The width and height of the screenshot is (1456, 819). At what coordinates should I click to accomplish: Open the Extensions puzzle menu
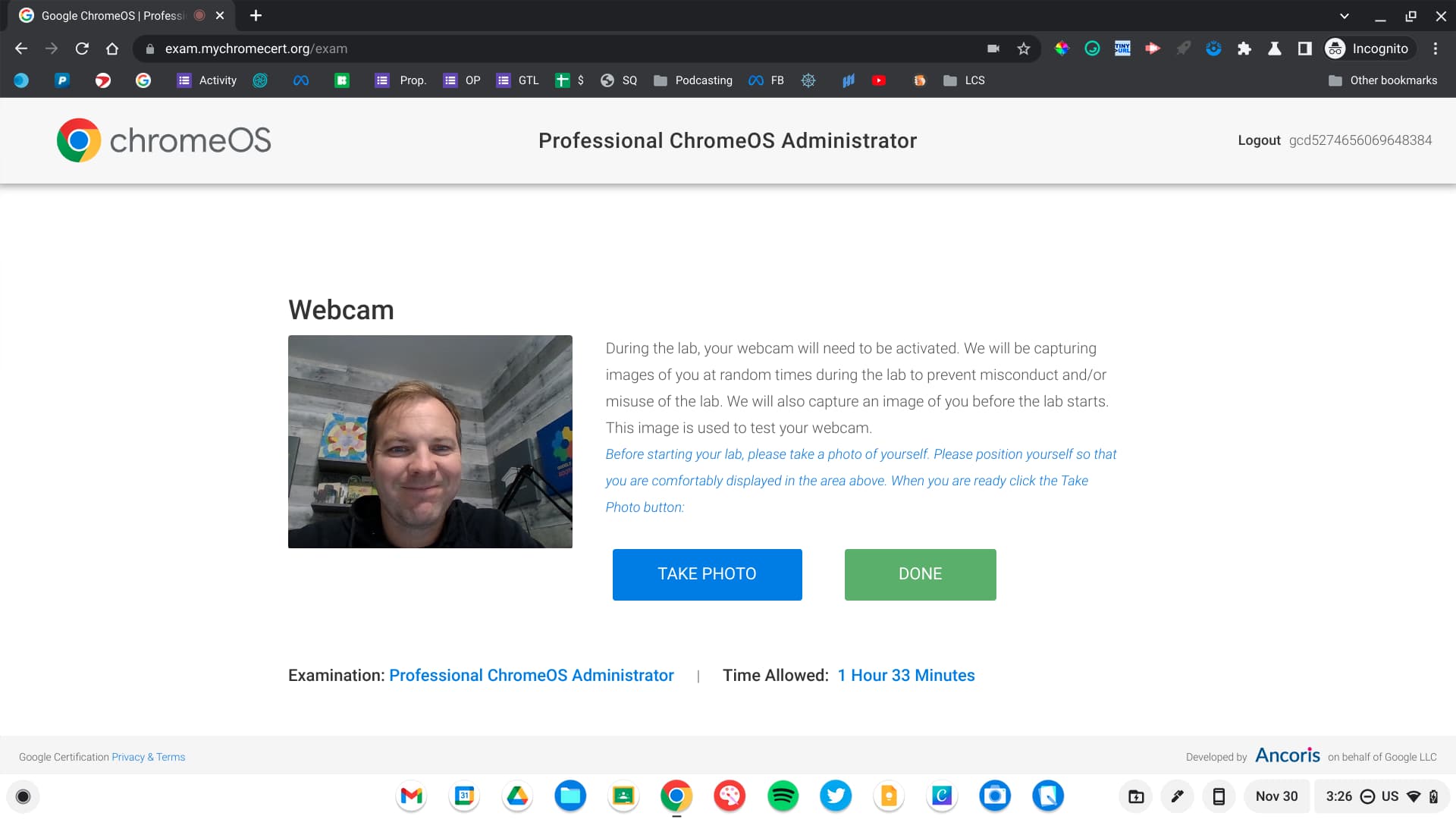[1244, 49]
